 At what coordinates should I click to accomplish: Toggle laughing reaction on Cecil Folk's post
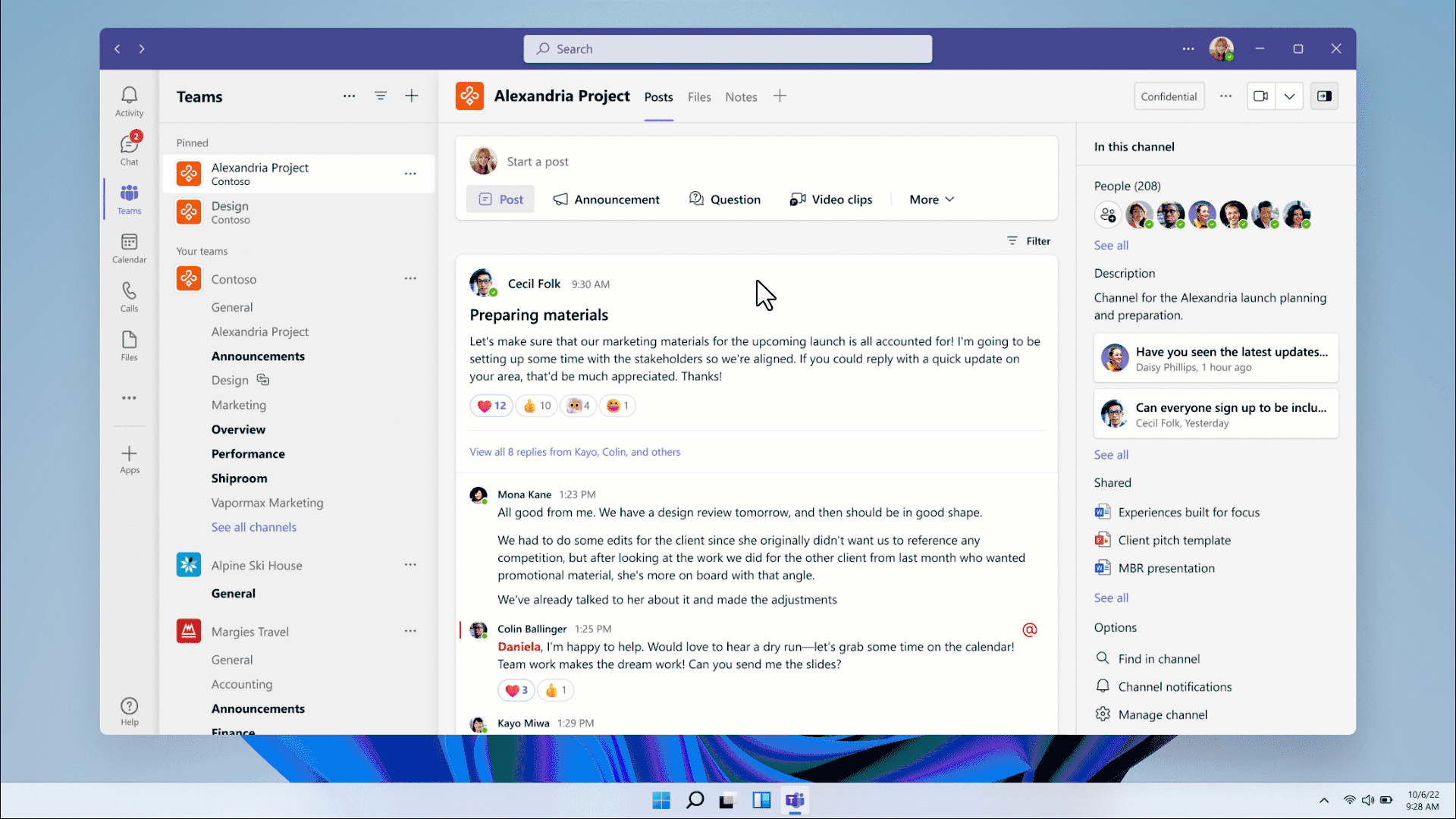(x=617, y=406)
